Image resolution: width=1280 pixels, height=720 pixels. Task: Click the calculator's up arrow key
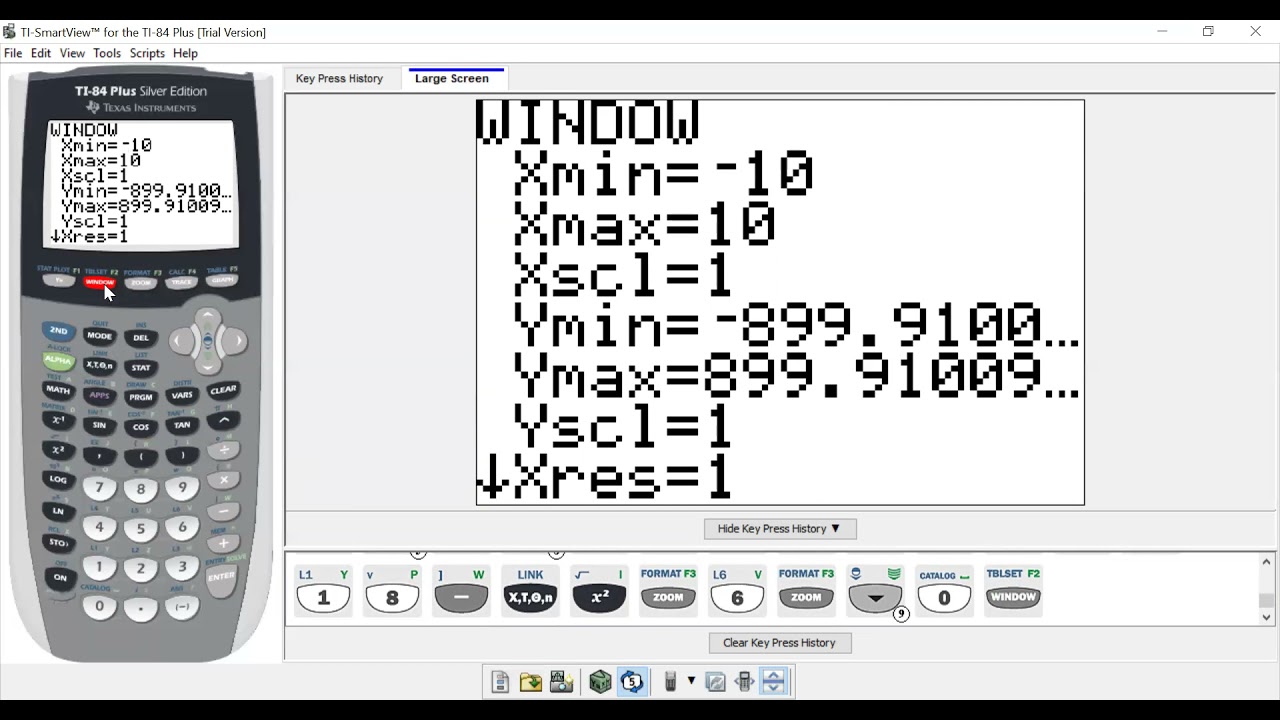(x=208, y=317)
